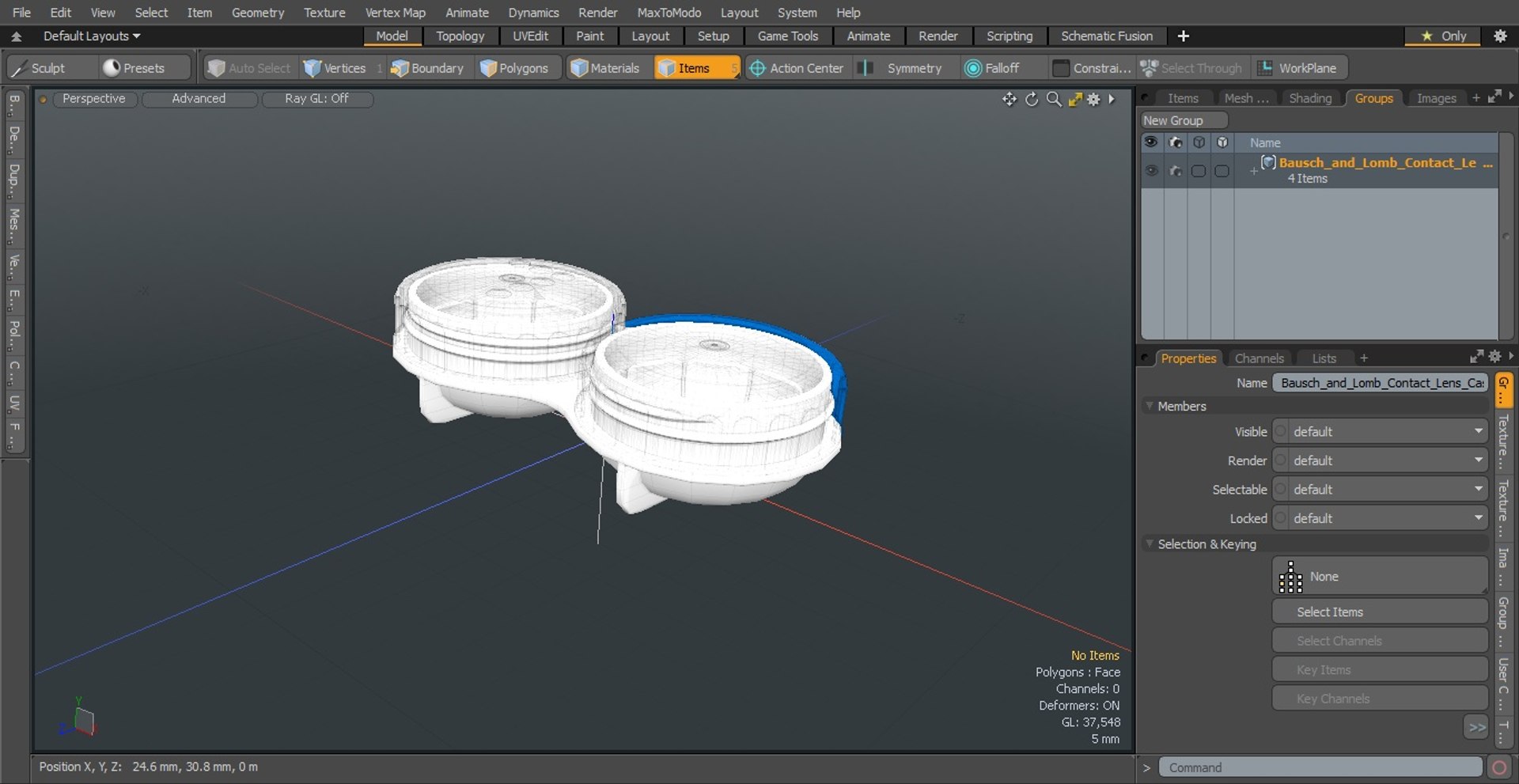
Task: Open Properties panel gear settings
Action: pyautogui.click(x=1494, y=357)
